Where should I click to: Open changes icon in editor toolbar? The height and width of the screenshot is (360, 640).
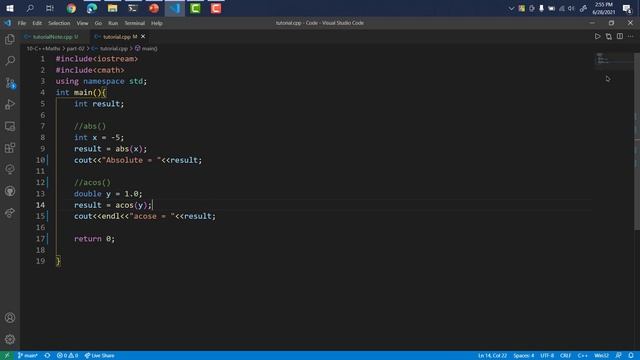[x=609, y=36]
